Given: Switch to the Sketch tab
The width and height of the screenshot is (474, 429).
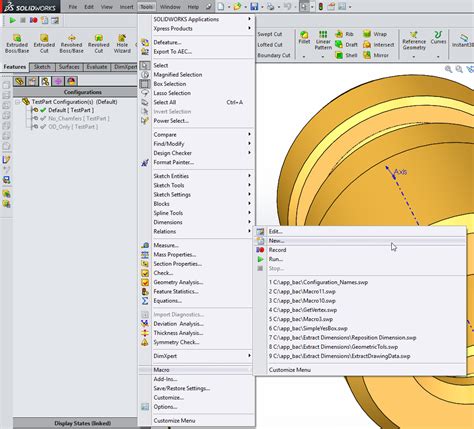Looking at the screenshot, I should pos(42,67).
